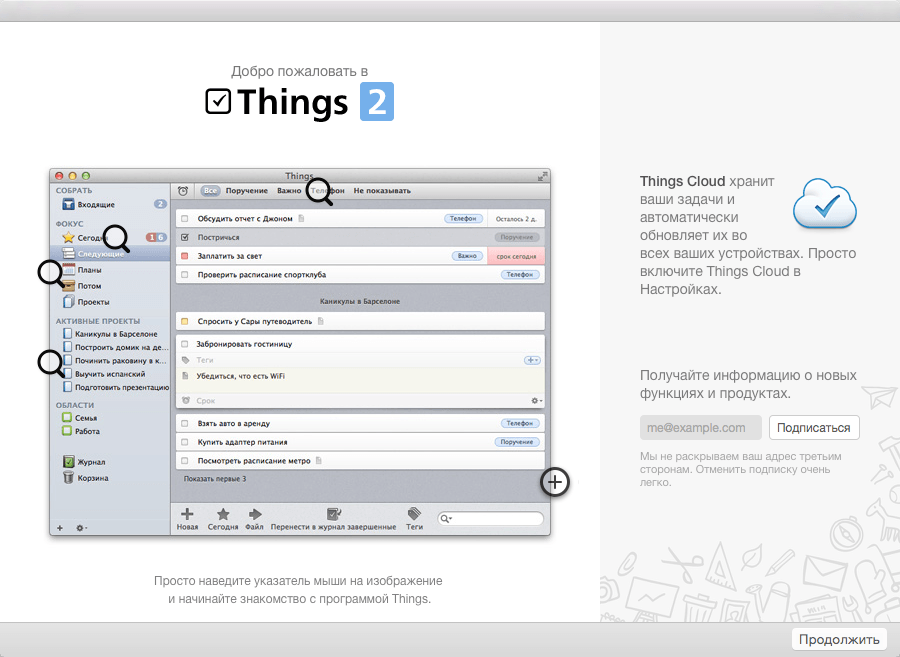Click the Новая plus toolbar icon
This screenshot has height=657, width=900.
(x=187, y=514)
